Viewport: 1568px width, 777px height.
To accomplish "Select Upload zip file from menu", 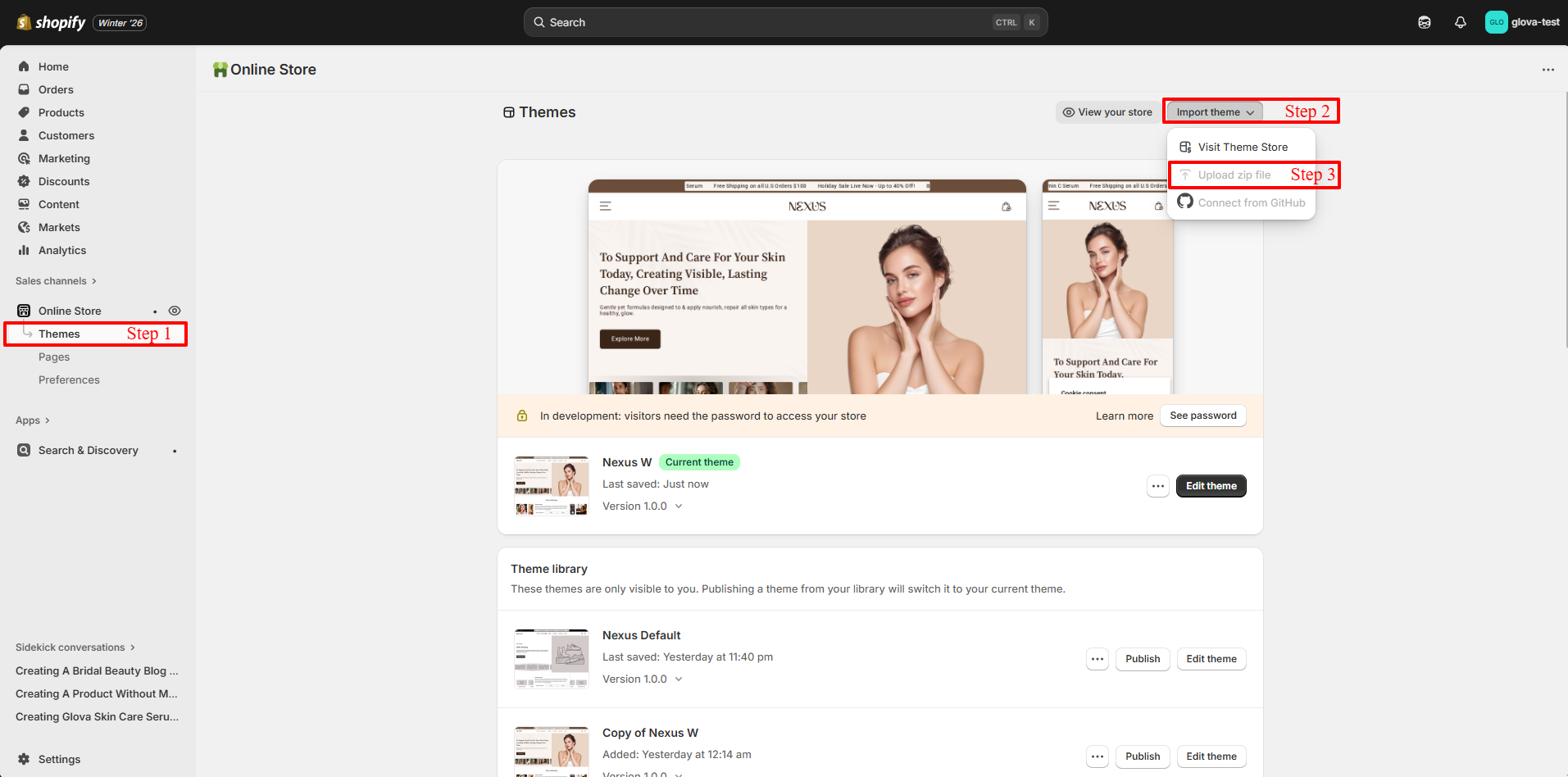I will click(1234, 175).
